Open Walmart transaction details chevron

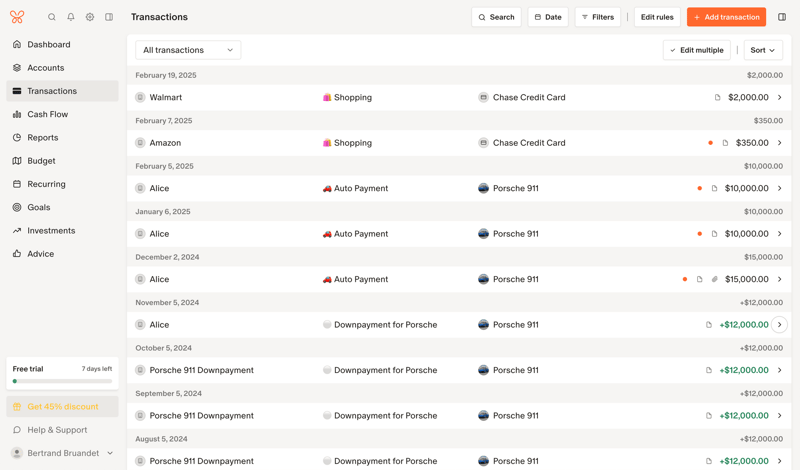780,97
